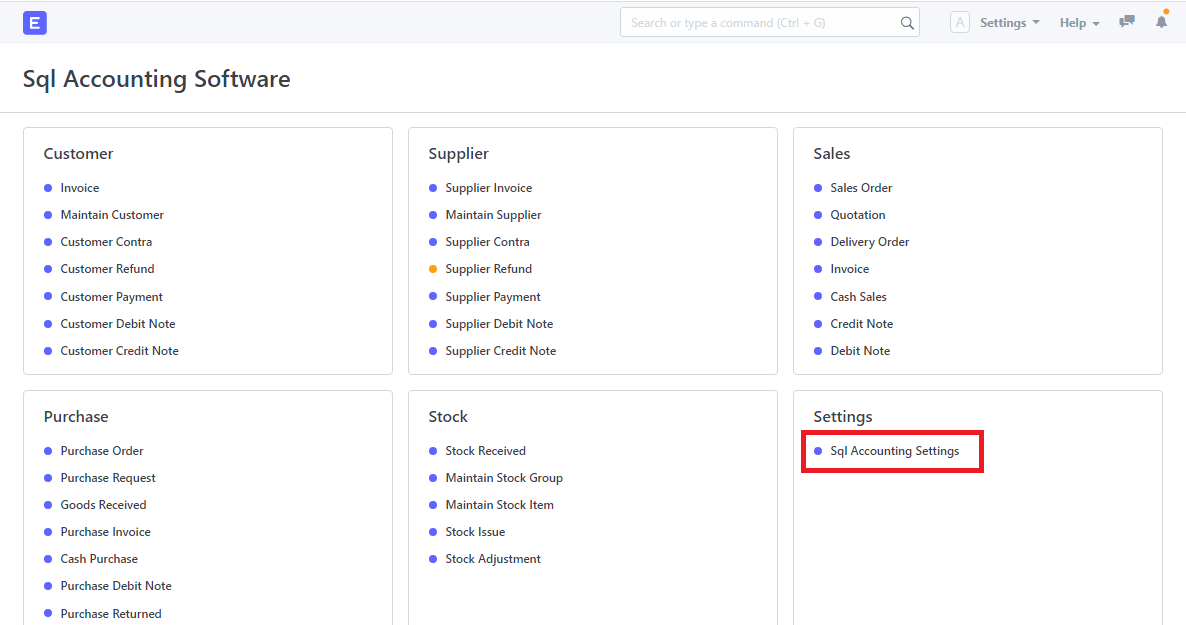Click the blue dot beside Sql Accounting Settings
The image size is (1186, 625).
818,451
